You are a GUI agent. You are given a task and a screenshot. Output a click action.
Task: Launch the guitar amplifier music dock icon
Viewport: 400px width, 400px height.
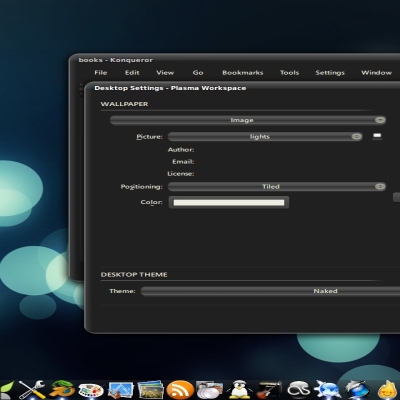point(269,390)
